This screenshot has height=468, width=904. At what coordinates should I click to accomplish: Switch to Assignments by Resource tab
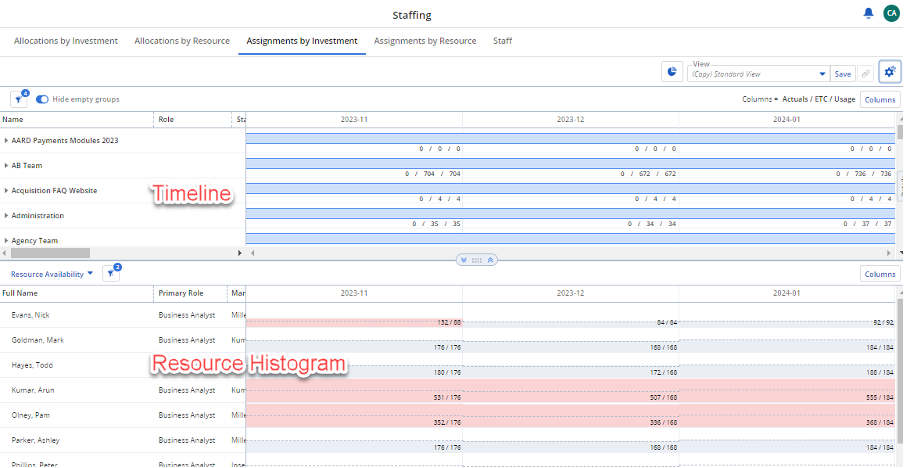click(425, 41)
